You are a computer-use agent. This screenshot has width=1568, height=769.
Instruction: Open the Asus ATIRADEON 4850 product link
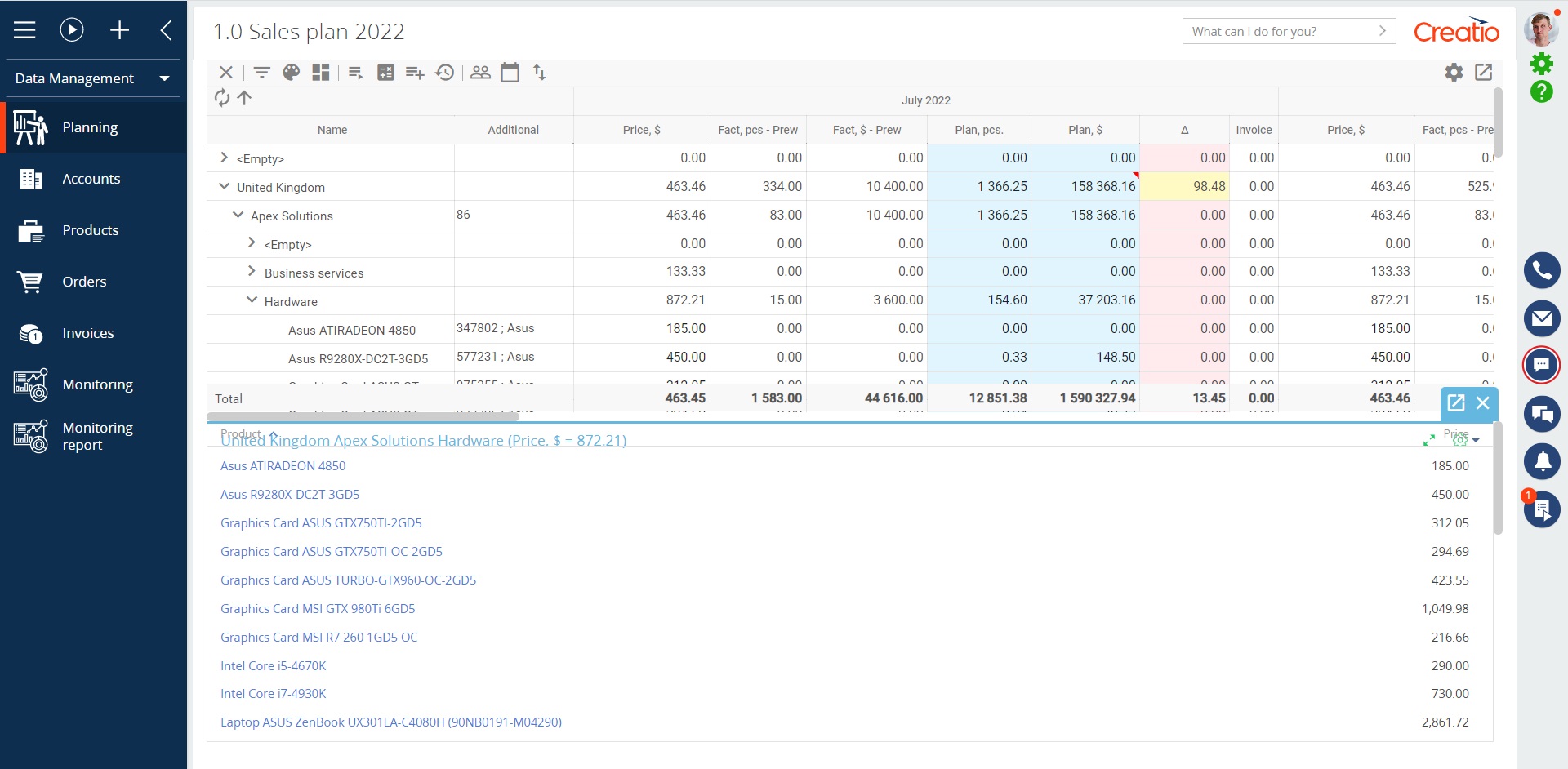(x=283, y=465)
